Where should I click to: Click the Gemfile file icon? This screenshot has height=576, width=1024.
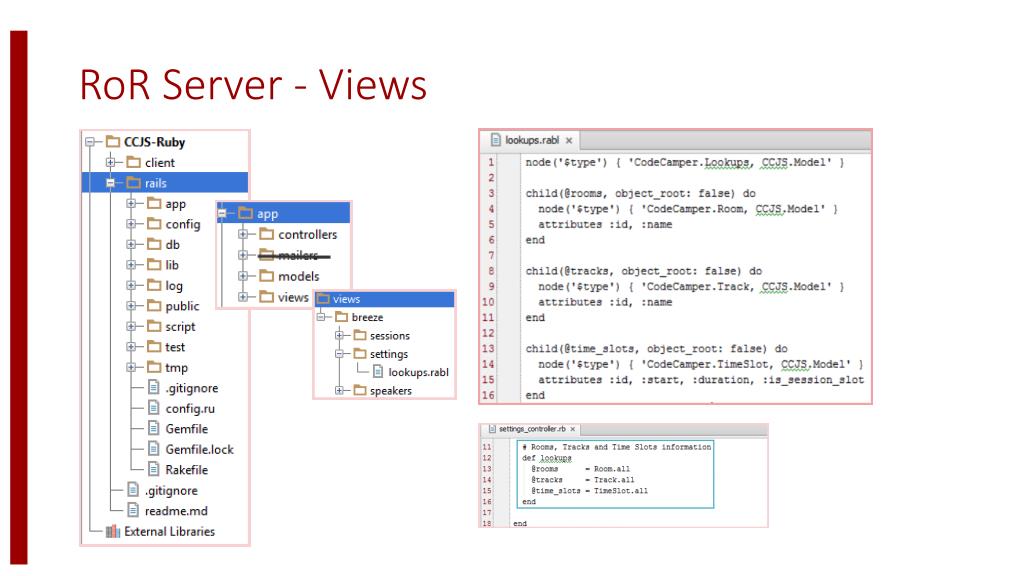pyautogui.click(x=153, y=428)
